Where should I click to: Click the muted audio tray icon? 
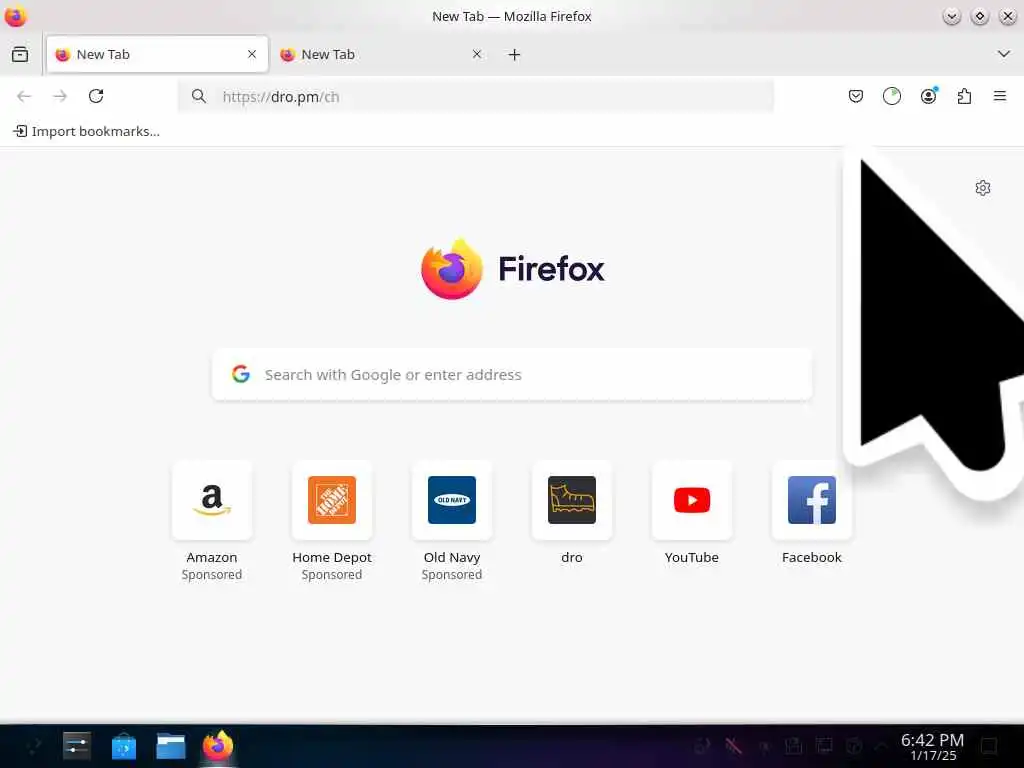click(733, 746)
